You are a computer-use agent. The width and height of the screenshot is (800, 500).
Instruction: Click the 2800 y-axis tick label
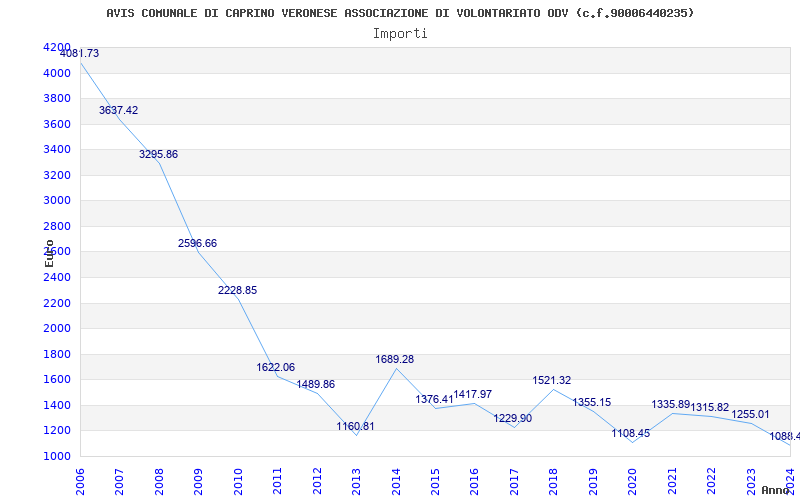pos(57,226)
